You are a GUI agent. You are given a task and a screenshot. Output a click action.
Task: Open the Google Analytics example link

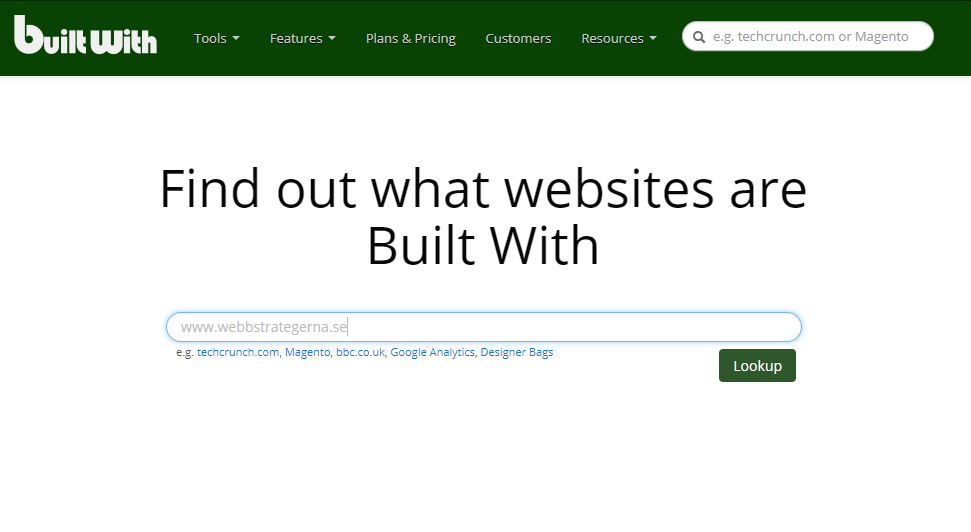pyautogui.click(x=432, y=353)
